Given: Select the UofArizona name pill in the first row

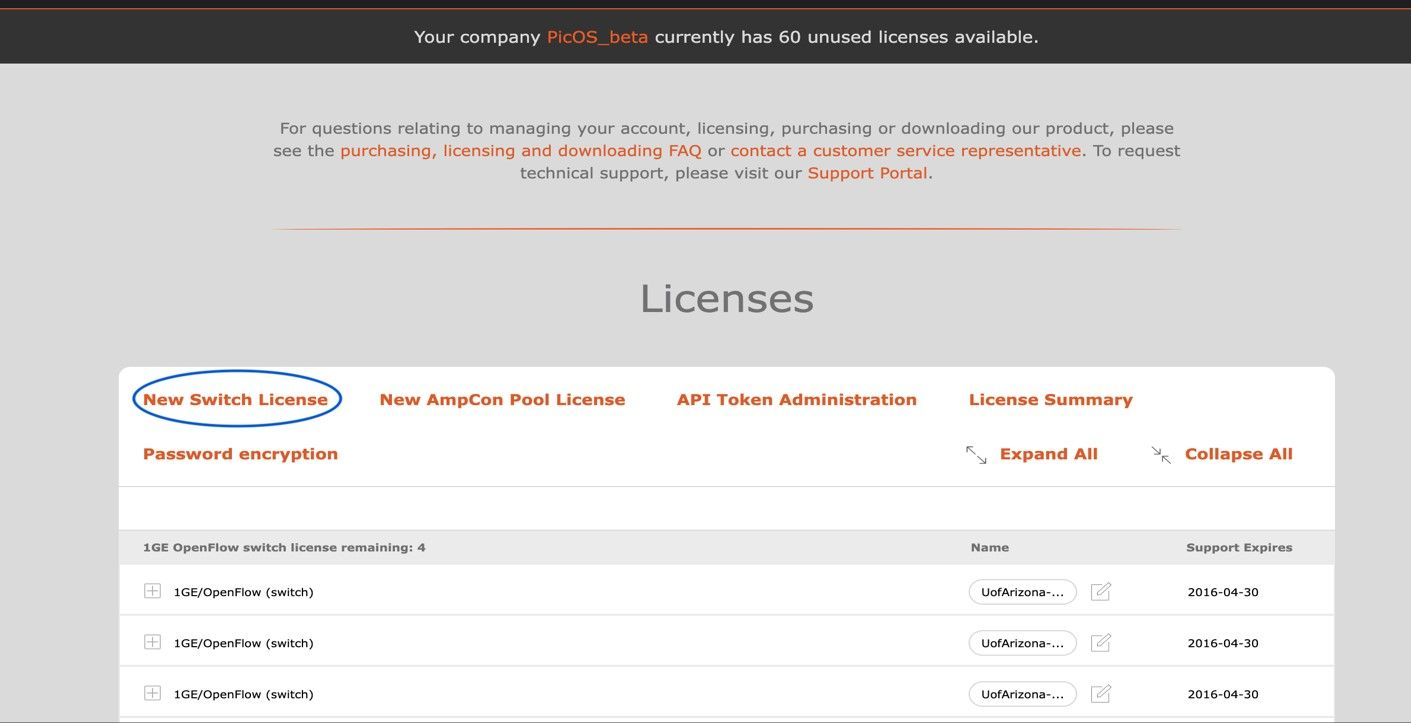Looking at the screenshot, I should (1022, 591).
